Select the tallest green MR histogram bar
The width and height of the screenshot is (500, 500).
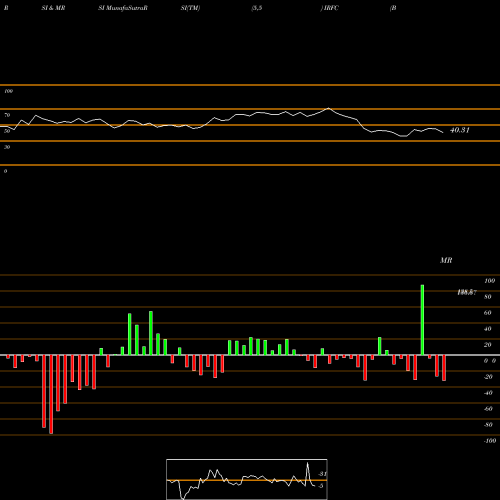422,320
